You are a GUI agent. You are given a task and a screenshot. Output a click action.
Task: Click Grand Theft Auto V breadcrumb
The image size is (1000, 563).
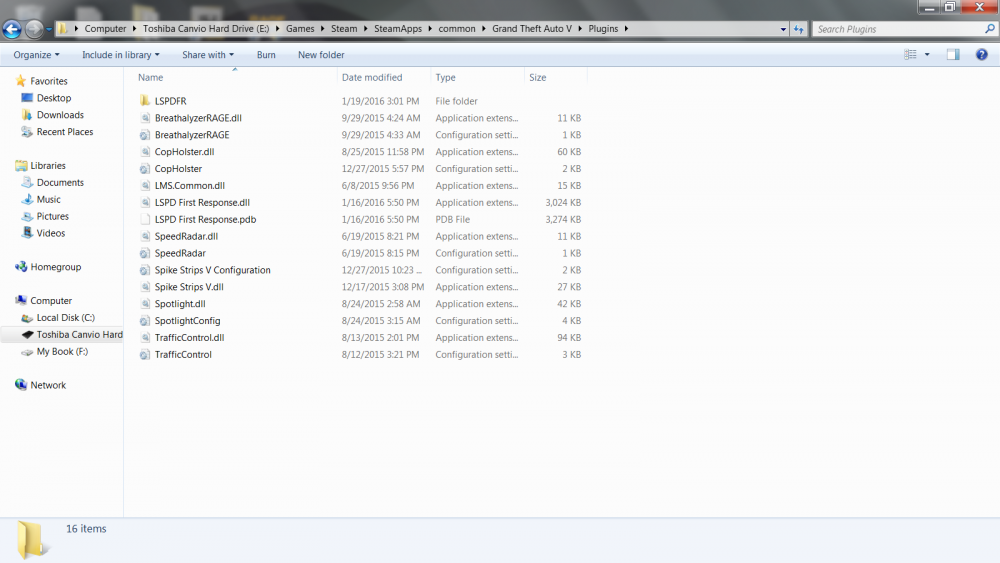(532, 29)
